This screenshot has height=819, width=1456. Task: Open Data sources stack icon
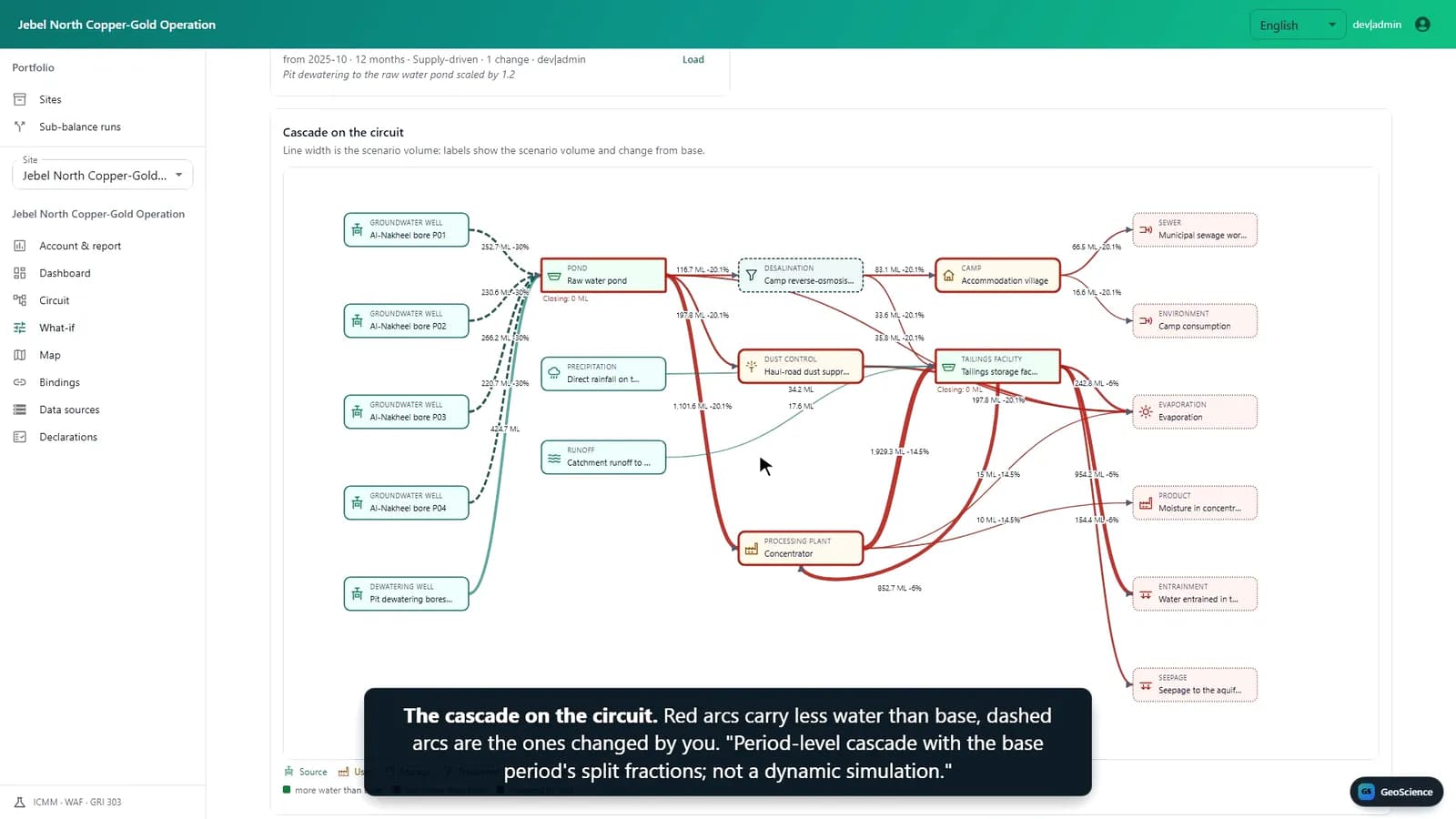tap(20, 409)
